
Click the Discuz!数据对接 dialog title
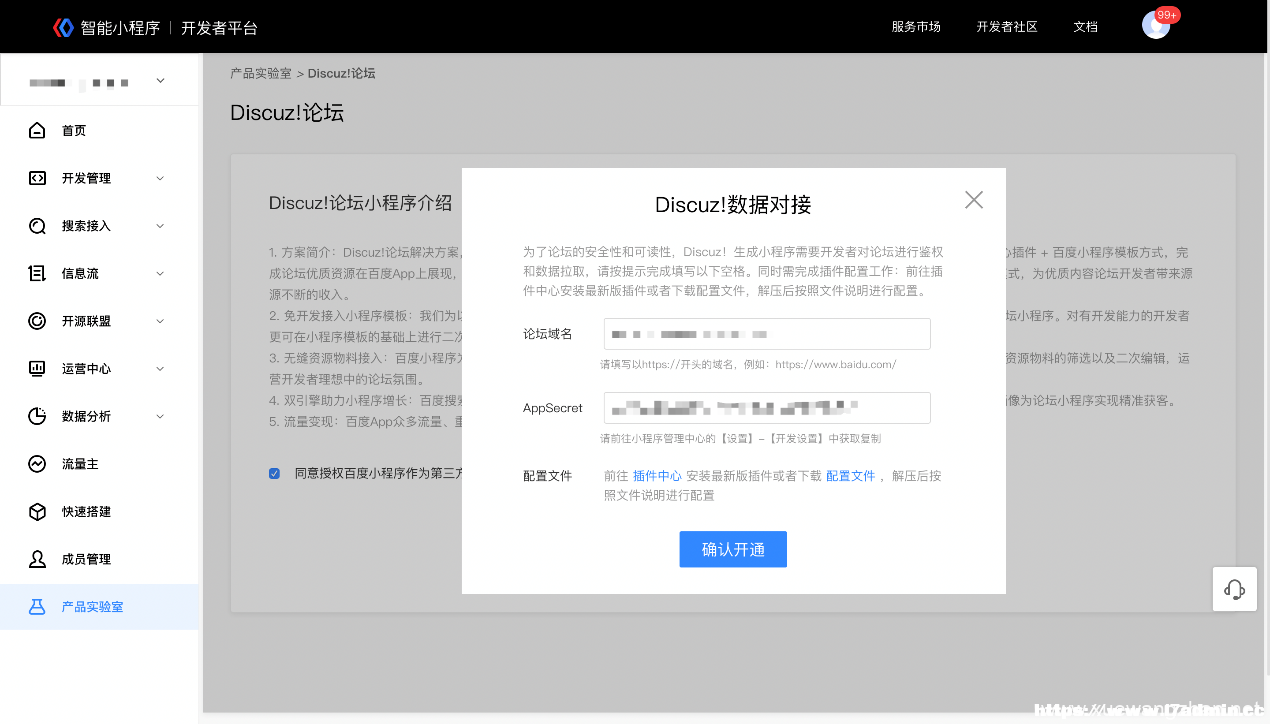[733, 205]
